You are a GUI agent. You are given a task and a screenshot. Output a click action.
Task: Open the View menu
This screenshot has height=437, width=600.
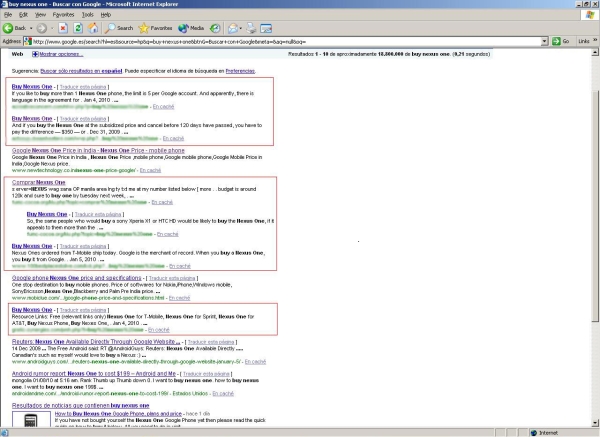[x=40, y=15]
